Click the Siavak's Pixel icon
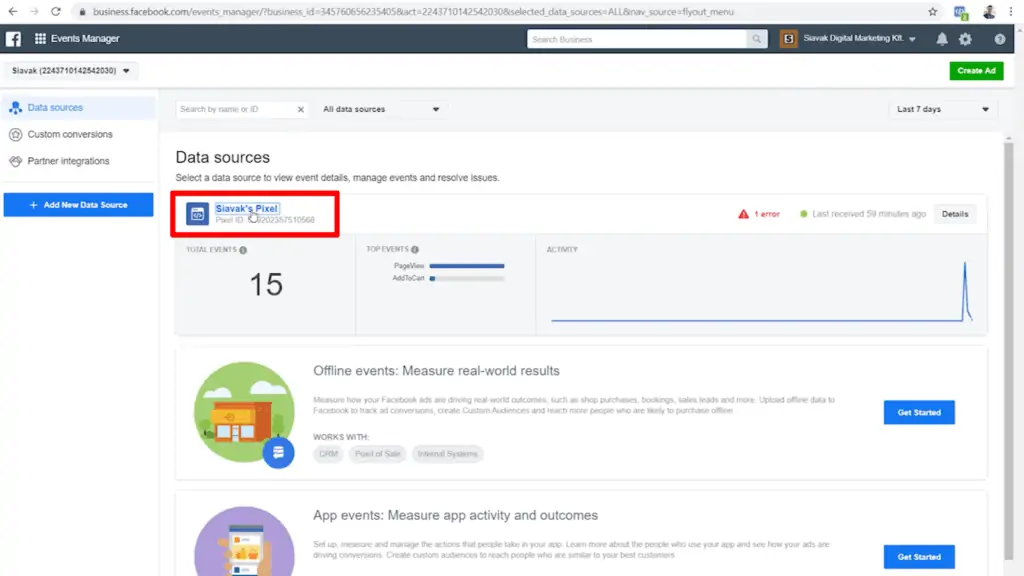The image size is (1024, 576). click(x=197, y=213)
